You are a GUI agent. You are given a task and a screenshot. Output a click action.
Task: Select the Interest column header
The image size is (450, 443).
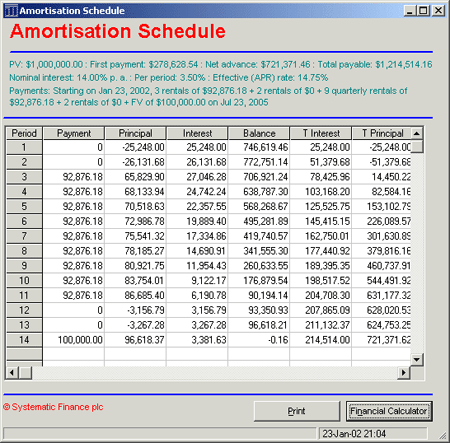coord(197,133)
